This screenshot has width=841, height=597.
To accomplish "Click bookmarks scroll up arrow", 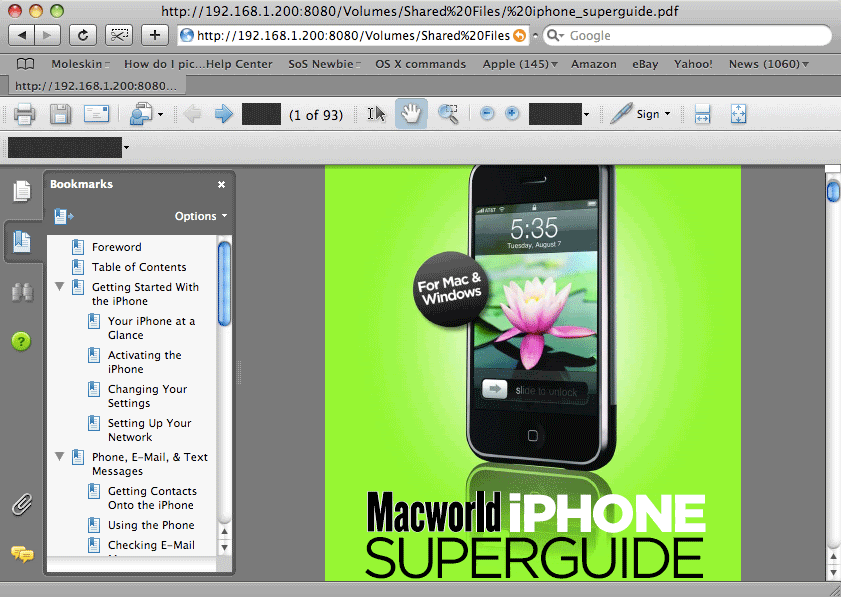I will [225, 532].
